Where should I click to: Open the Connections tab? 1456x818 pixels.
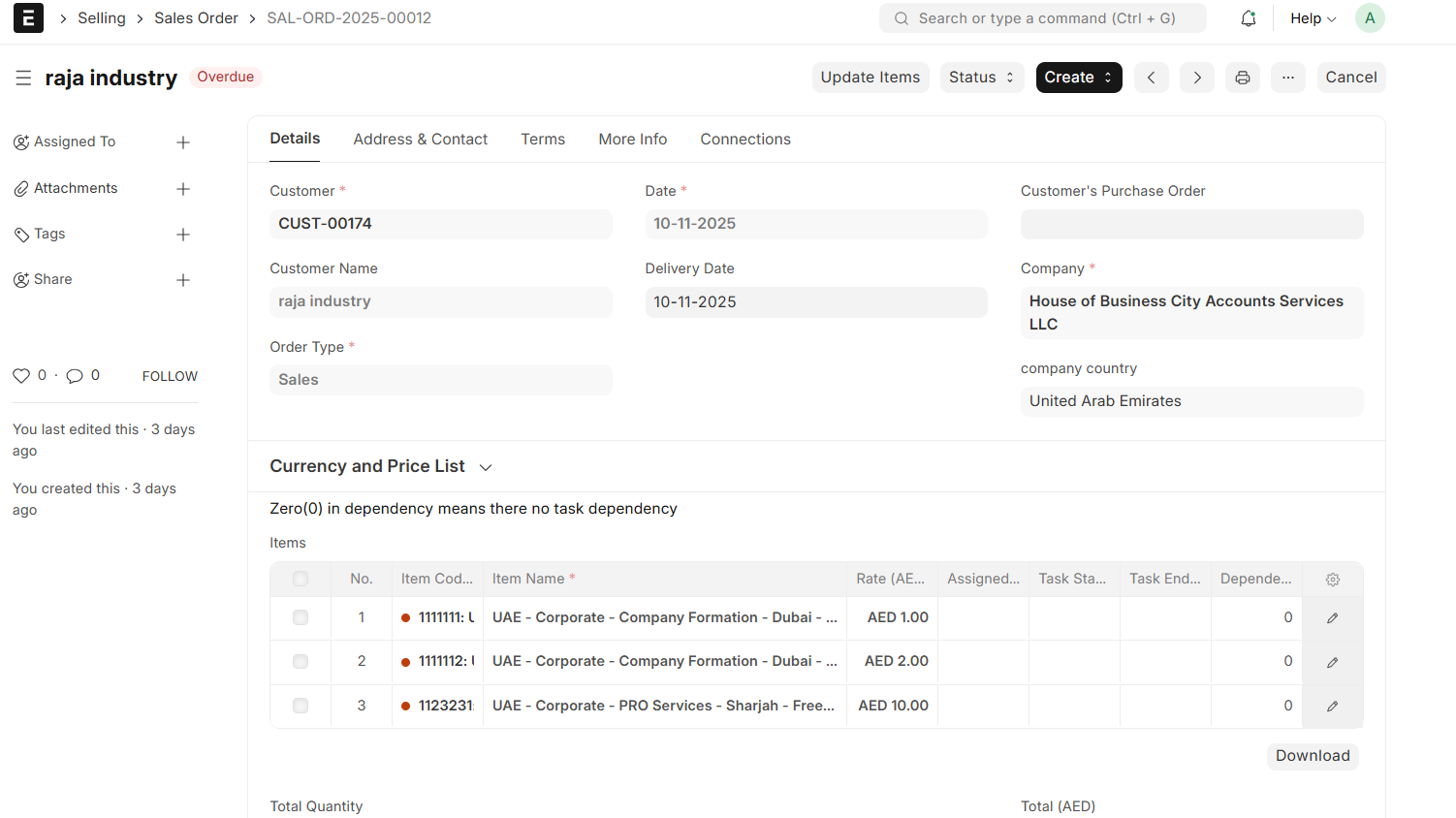tap(744, 140)
